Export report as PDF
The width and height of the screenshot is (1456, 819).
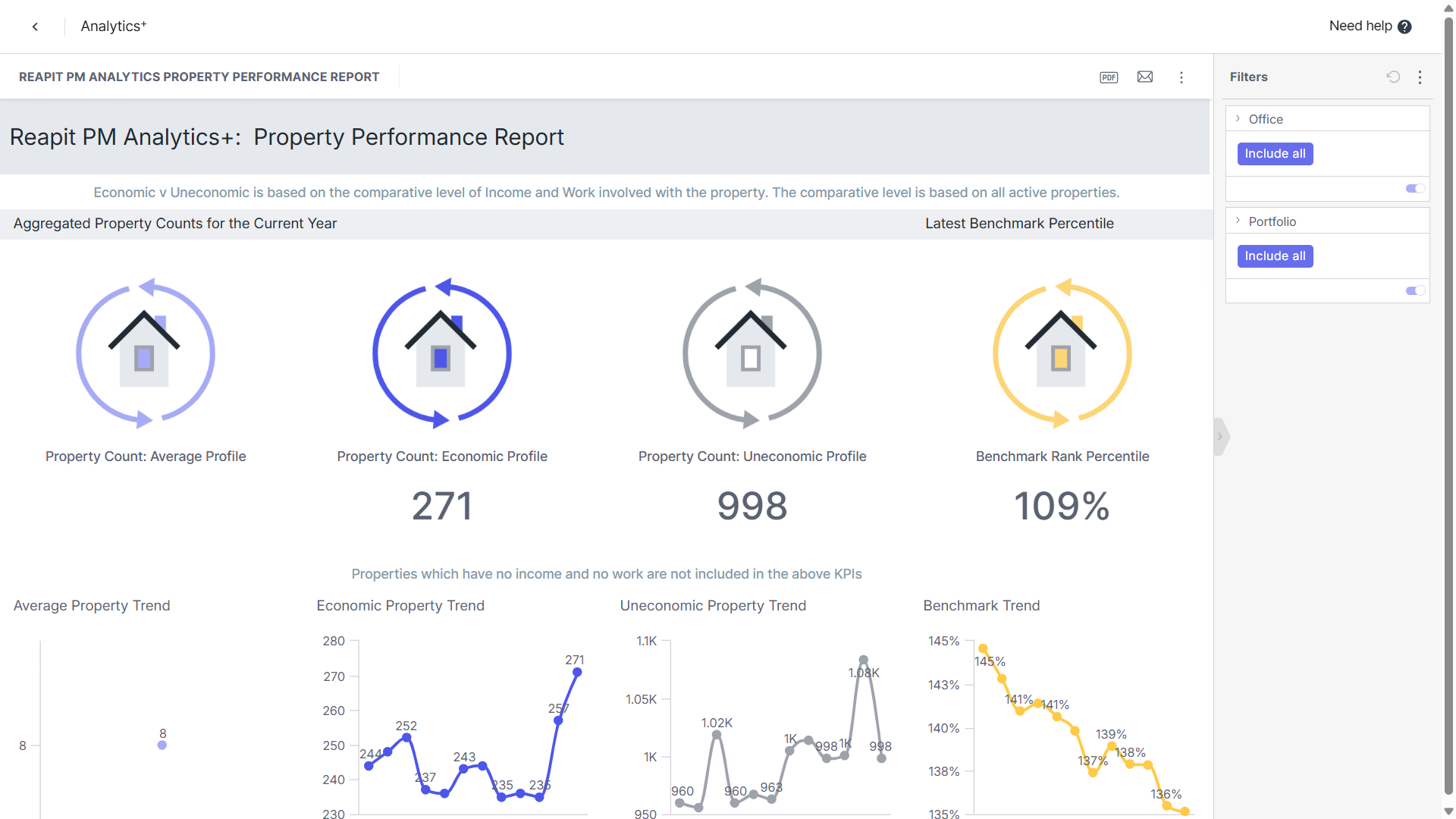(1109, 77)
